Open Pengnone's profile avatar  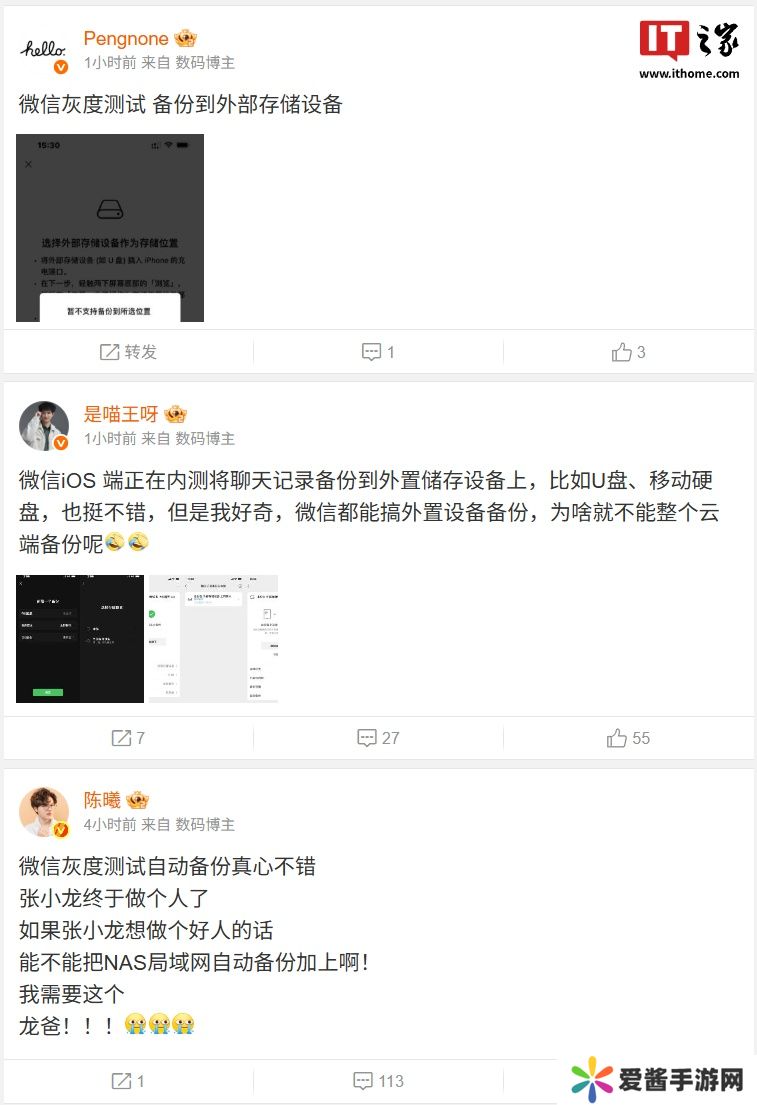44,51
